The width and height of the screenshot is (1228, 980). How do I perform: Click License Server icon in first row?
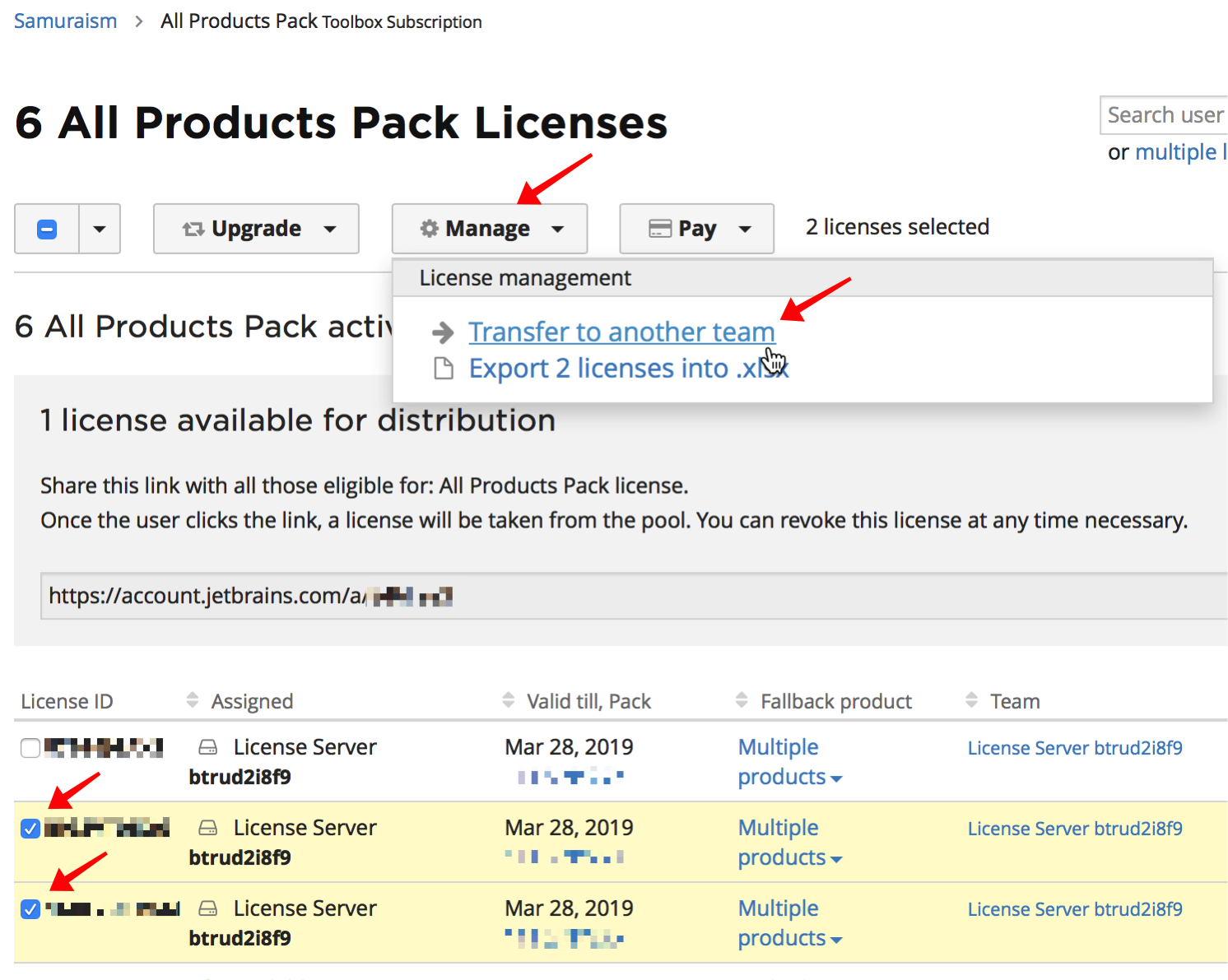(208, 747)
